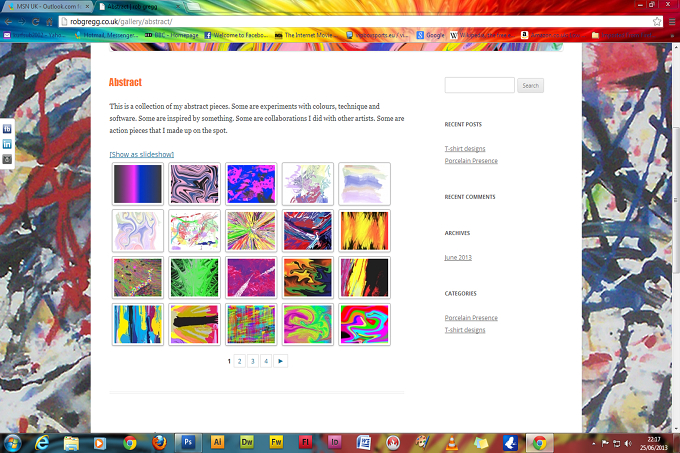This screenshot has height=453, width=680.
Task: Go to gallery page 3
Action: pos(253,361)
